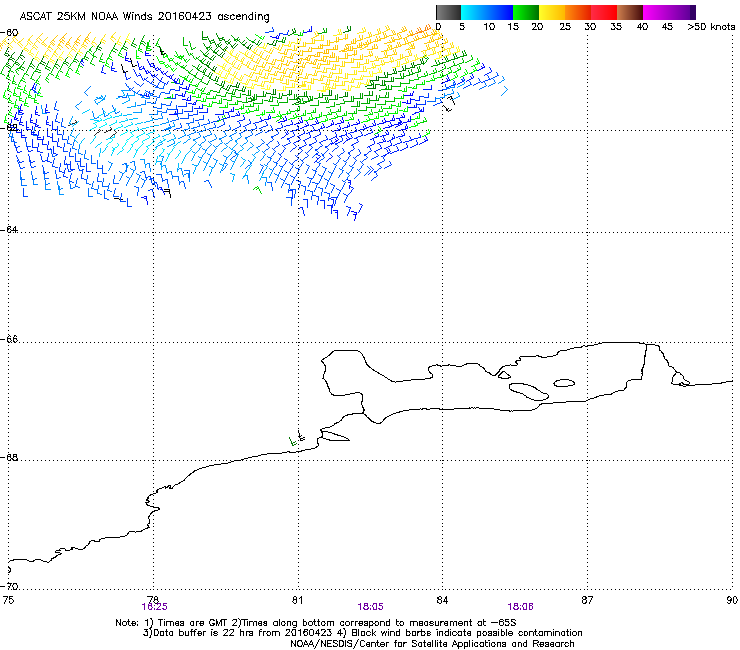Click the "81" longitude axis label
This screenshot has width=740, height=650.
point(297,600)
